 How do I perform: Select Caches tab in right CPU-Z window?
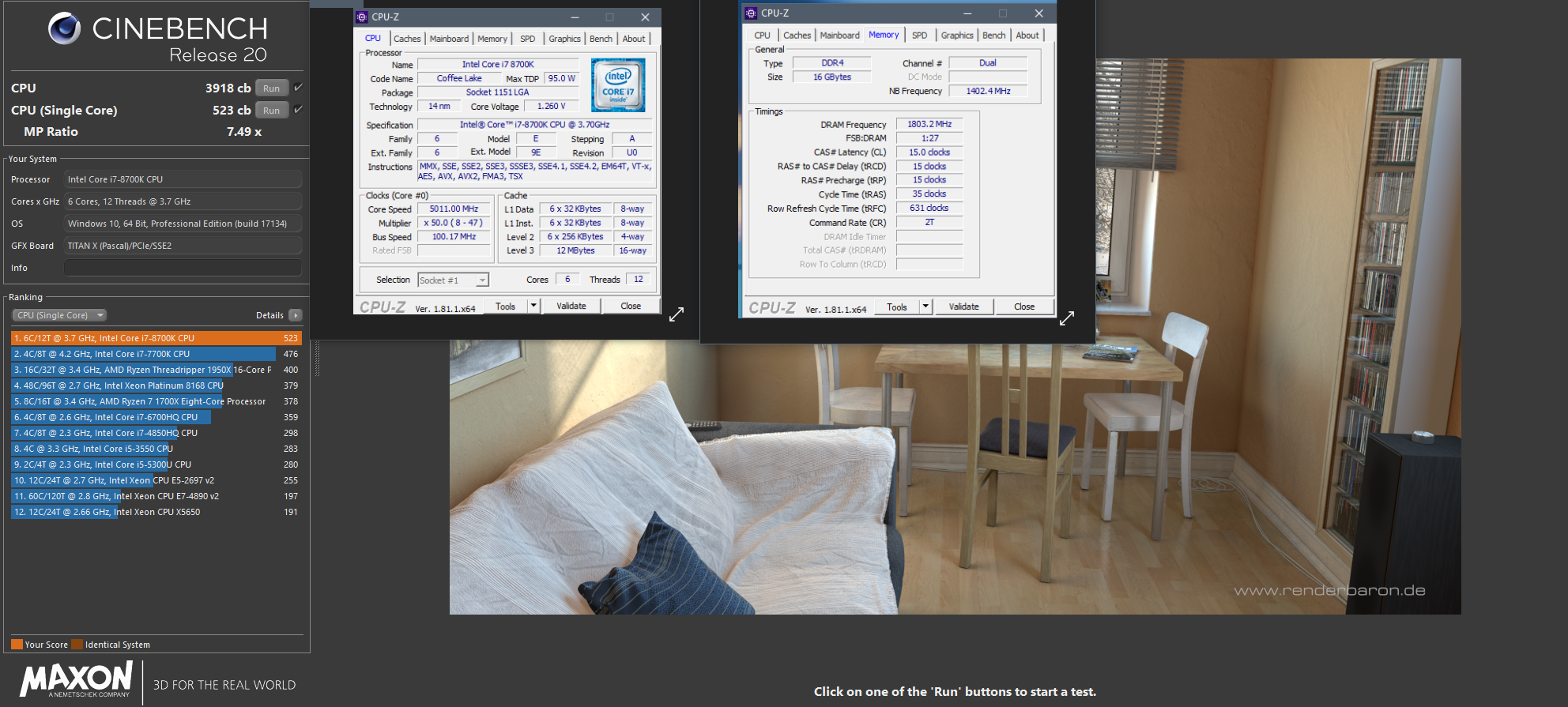point(797,36)
